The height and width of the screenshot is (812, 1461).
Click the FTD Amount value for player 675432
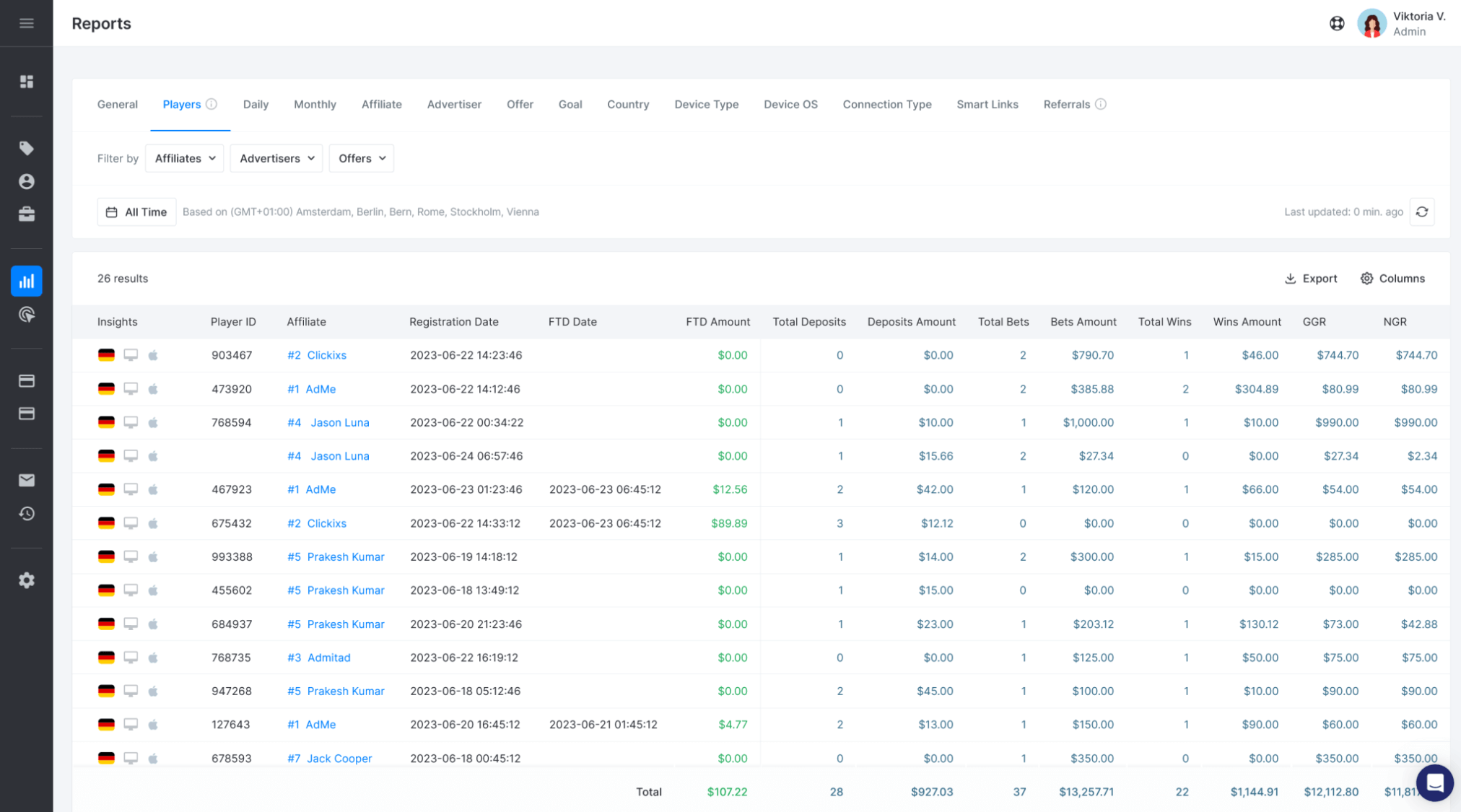point(731,522)
